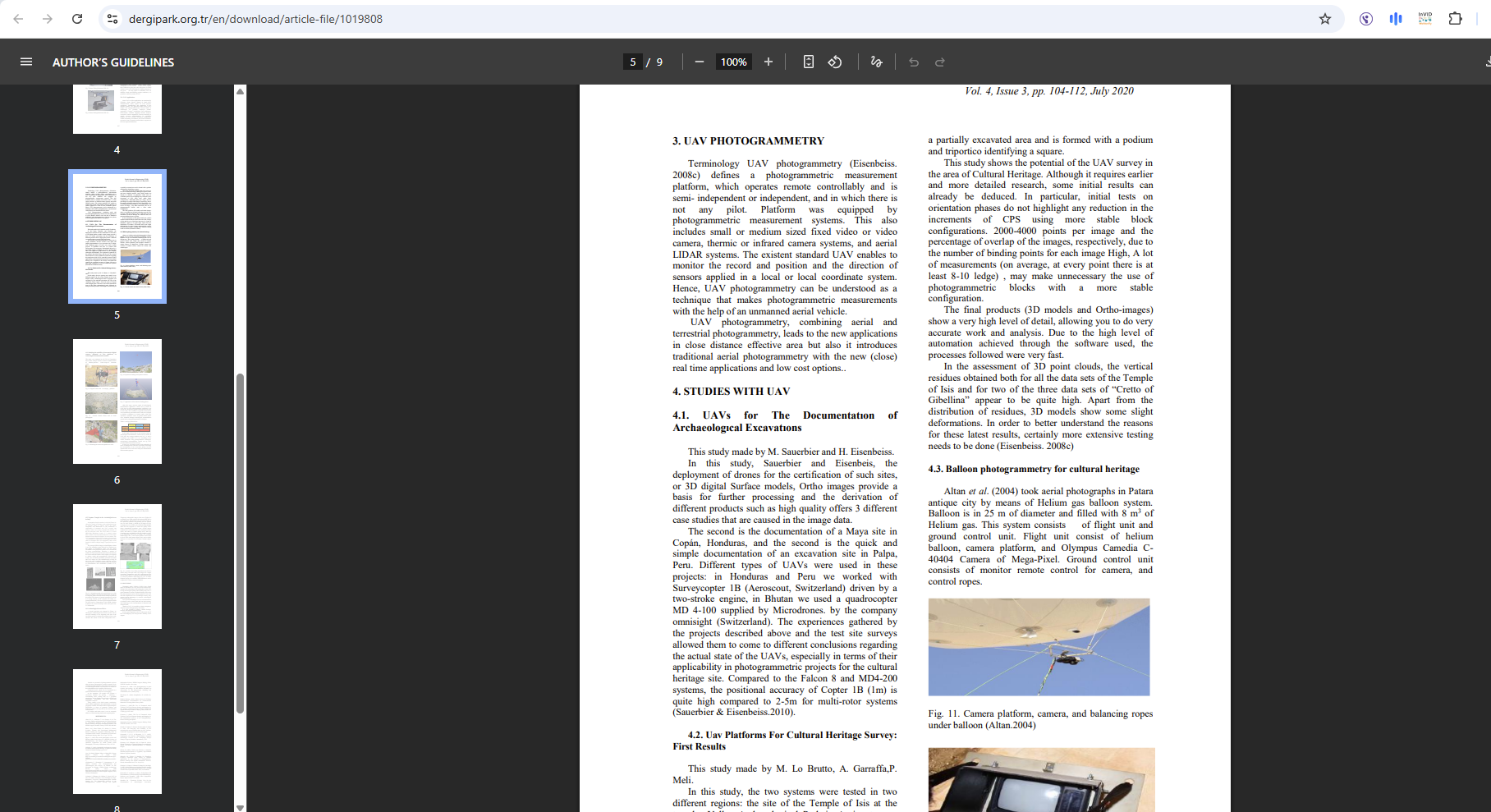Bookmark this page with the star icon
This screenshot has width=1491, height=812.
(x=1324, y=19)
